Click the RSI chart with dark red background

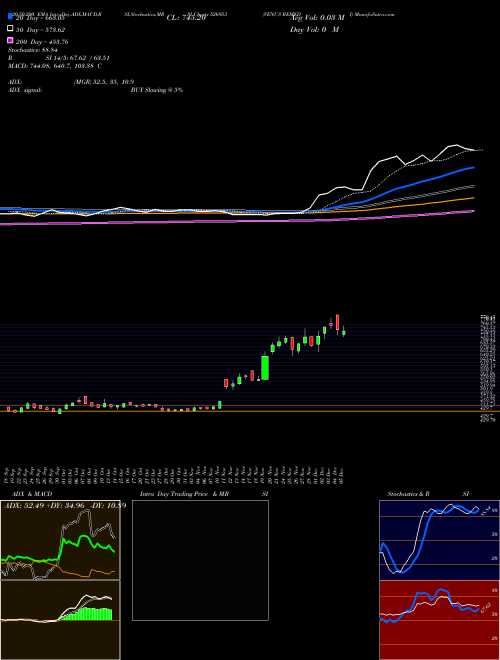pos(439,620)
